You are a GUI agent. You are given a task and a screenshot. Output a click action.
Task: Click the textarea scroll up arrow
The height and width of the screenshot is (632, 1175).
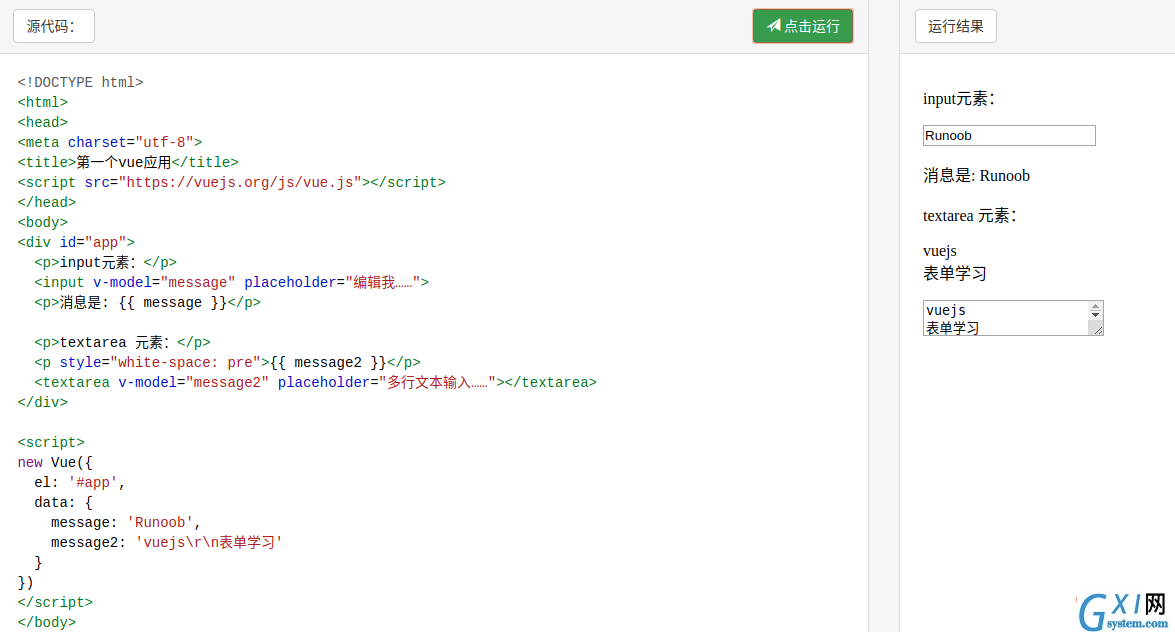point(1096,306)
